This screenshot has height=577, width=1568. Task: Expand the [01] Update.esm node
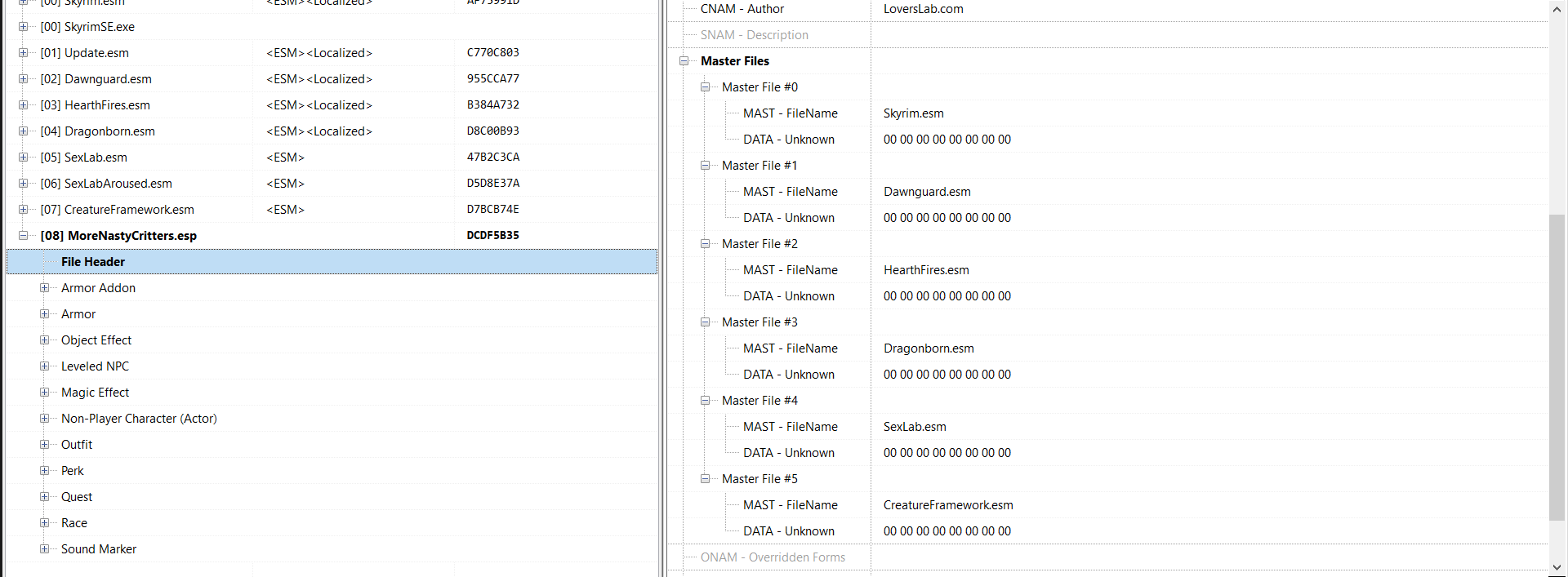click(x=24, y=53)
